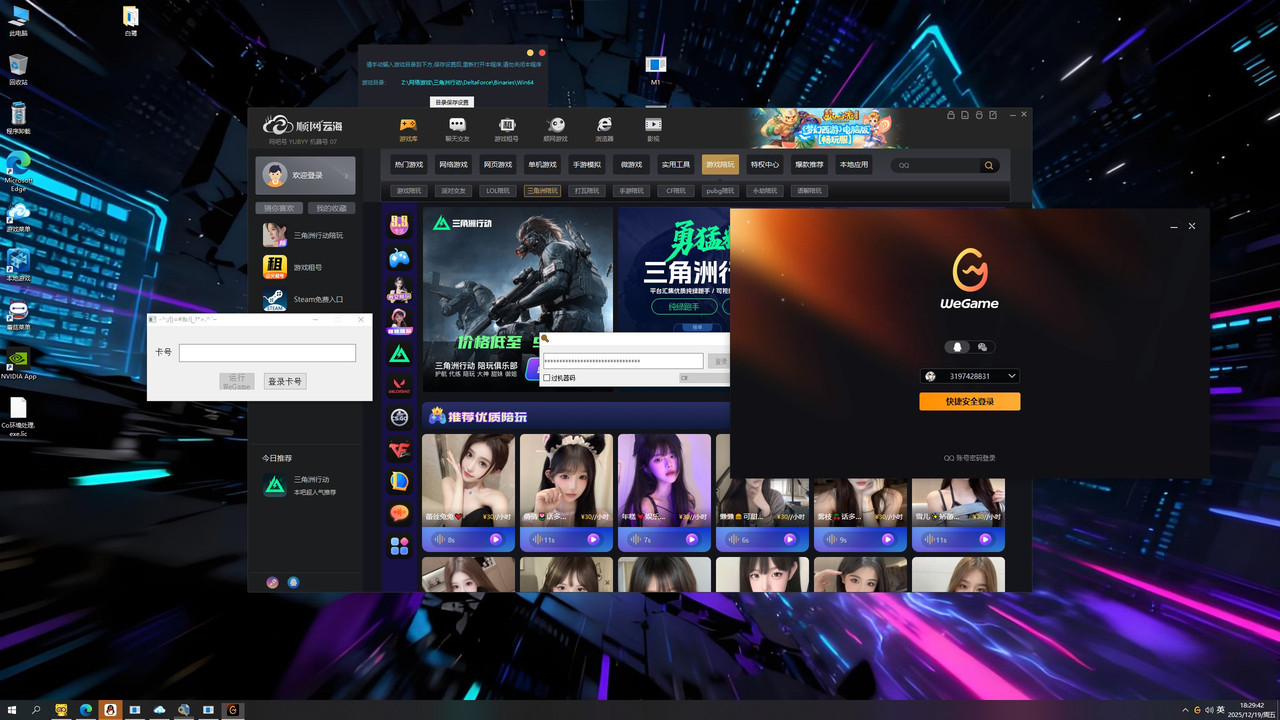The height and width of the screenshot is (720, 1280).
Task: Play the 8s voice clip
Action: [495, 539]
